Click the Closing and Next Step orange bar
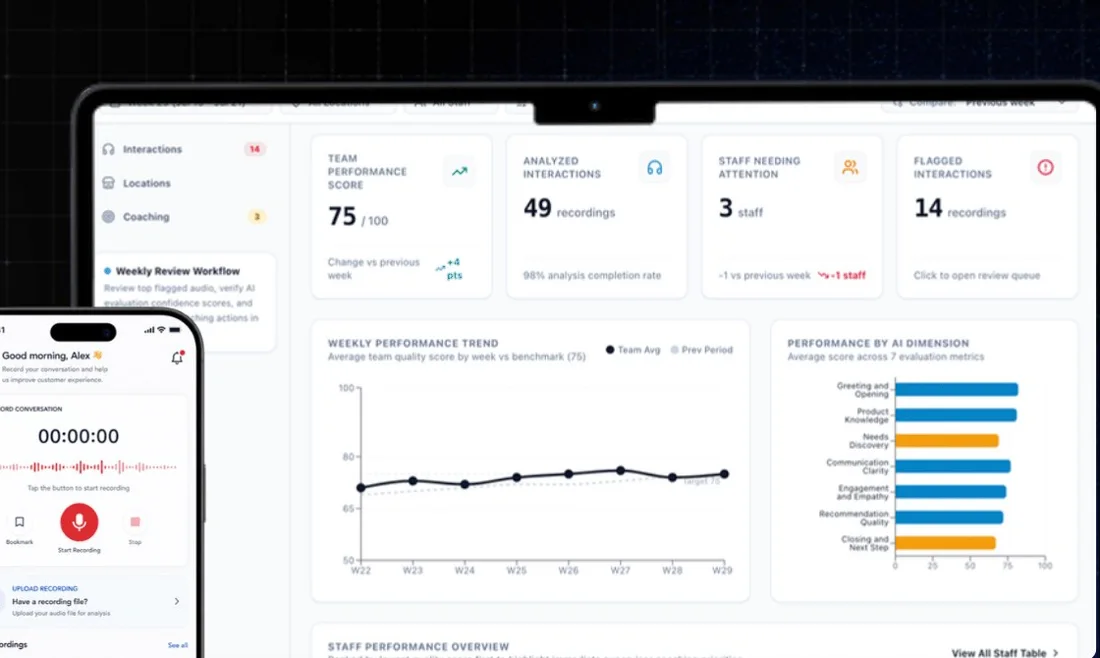Screen dimensions: 1100x658 coord(945,543)
